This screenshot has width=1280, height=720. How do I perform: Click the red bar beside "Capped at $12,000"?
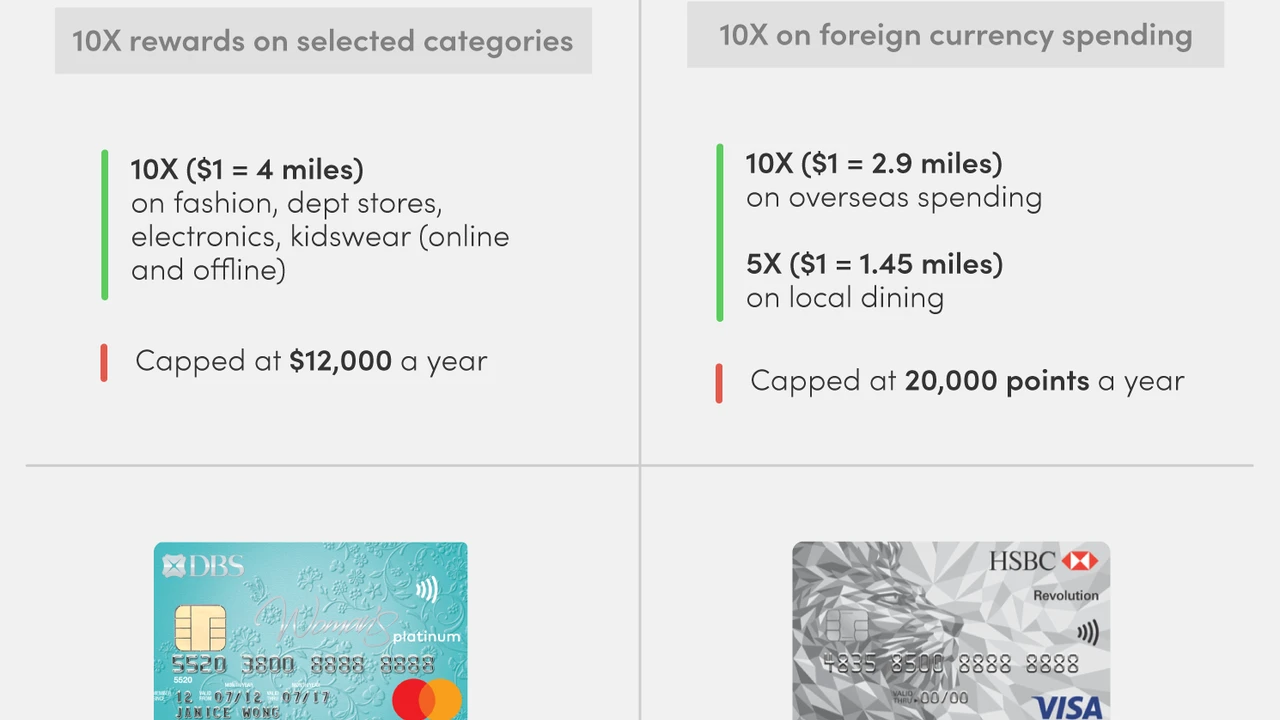tap(104, 362)
